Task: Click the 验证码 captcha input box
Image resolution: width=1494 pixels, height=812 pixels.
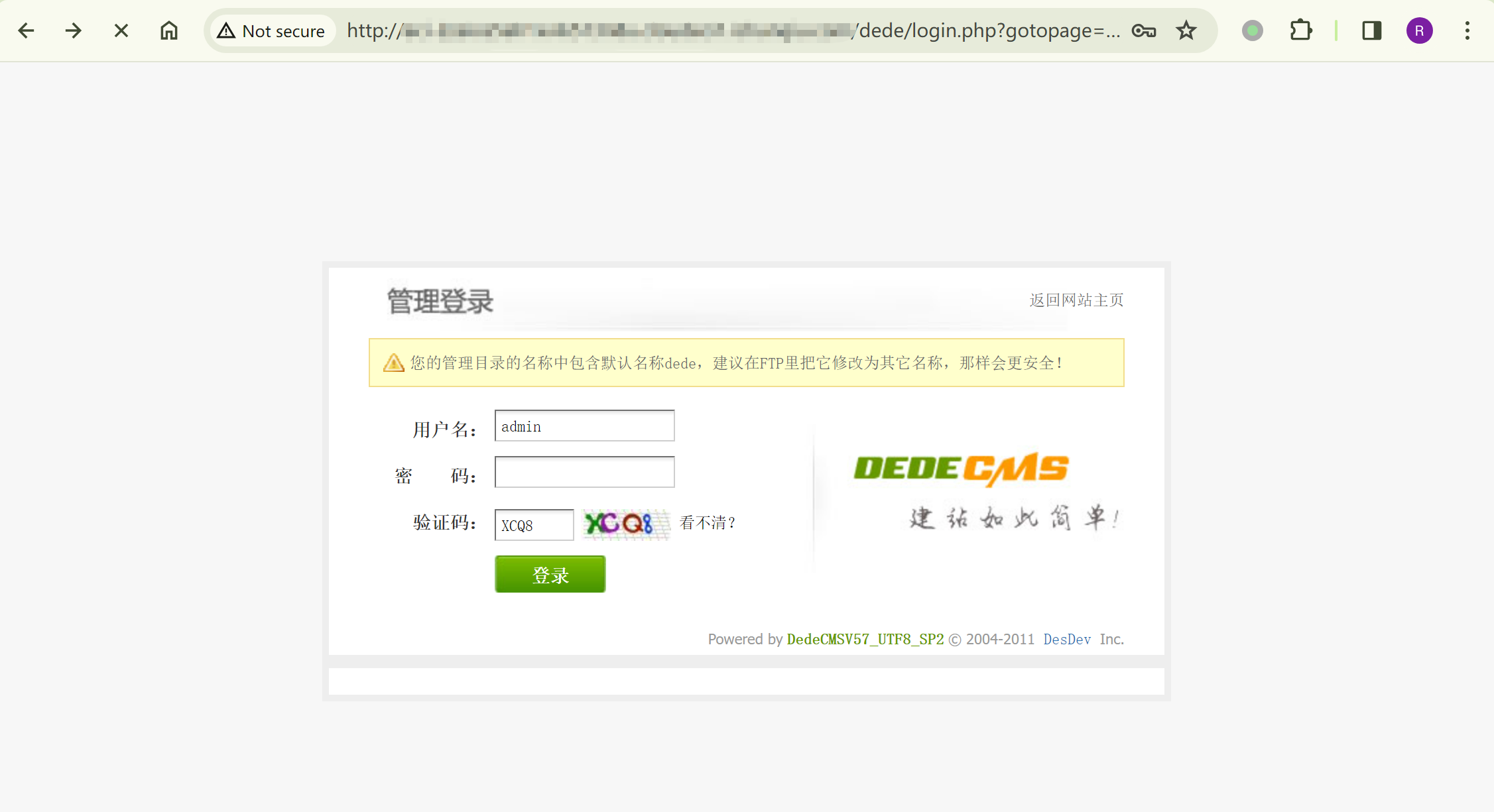Action: click(x=534, y=525)
